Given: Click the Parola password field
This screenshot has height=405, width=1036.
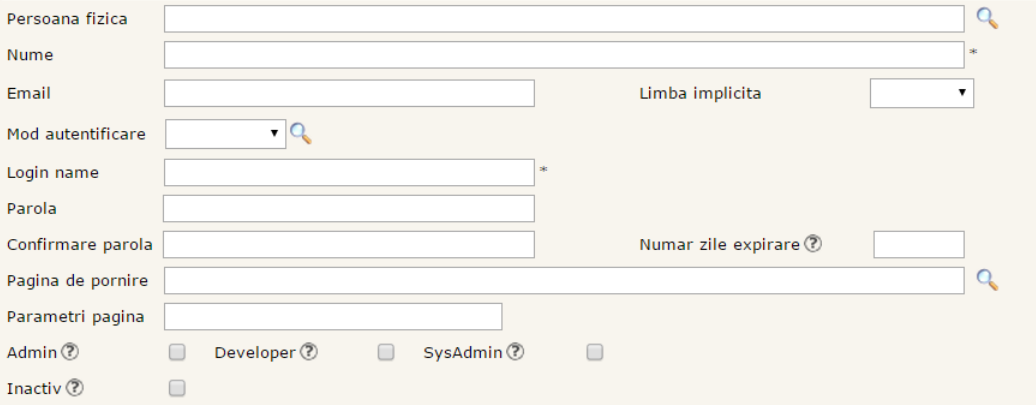Looking at the screenshot, I should click(349, 208).
